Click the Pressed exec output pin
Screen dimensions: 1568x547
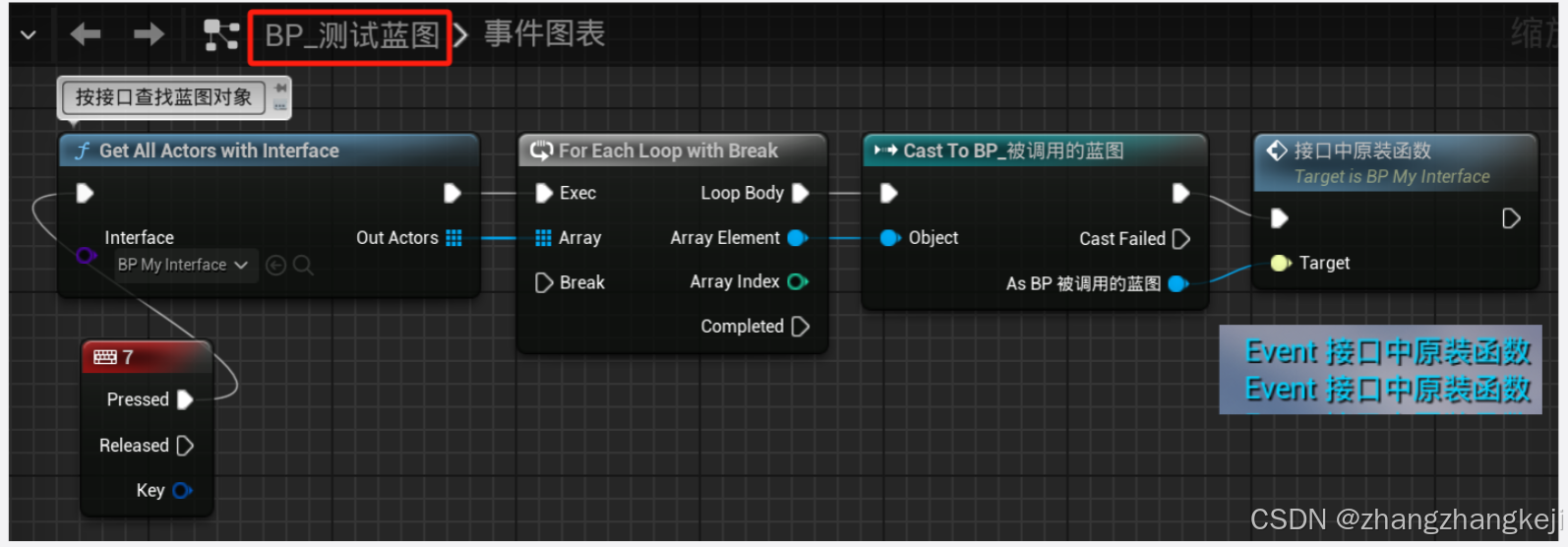coord(184,399)
